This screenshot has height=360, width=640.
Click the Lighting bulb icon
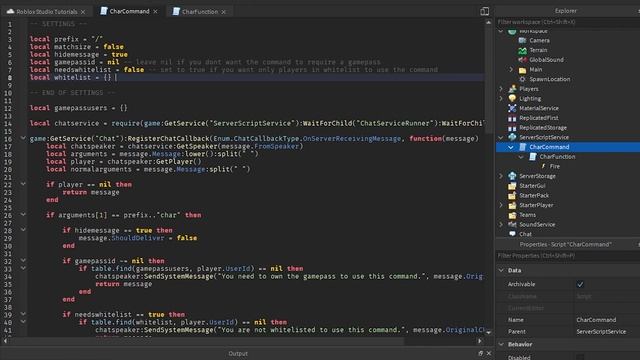click(x=512, y=99)
